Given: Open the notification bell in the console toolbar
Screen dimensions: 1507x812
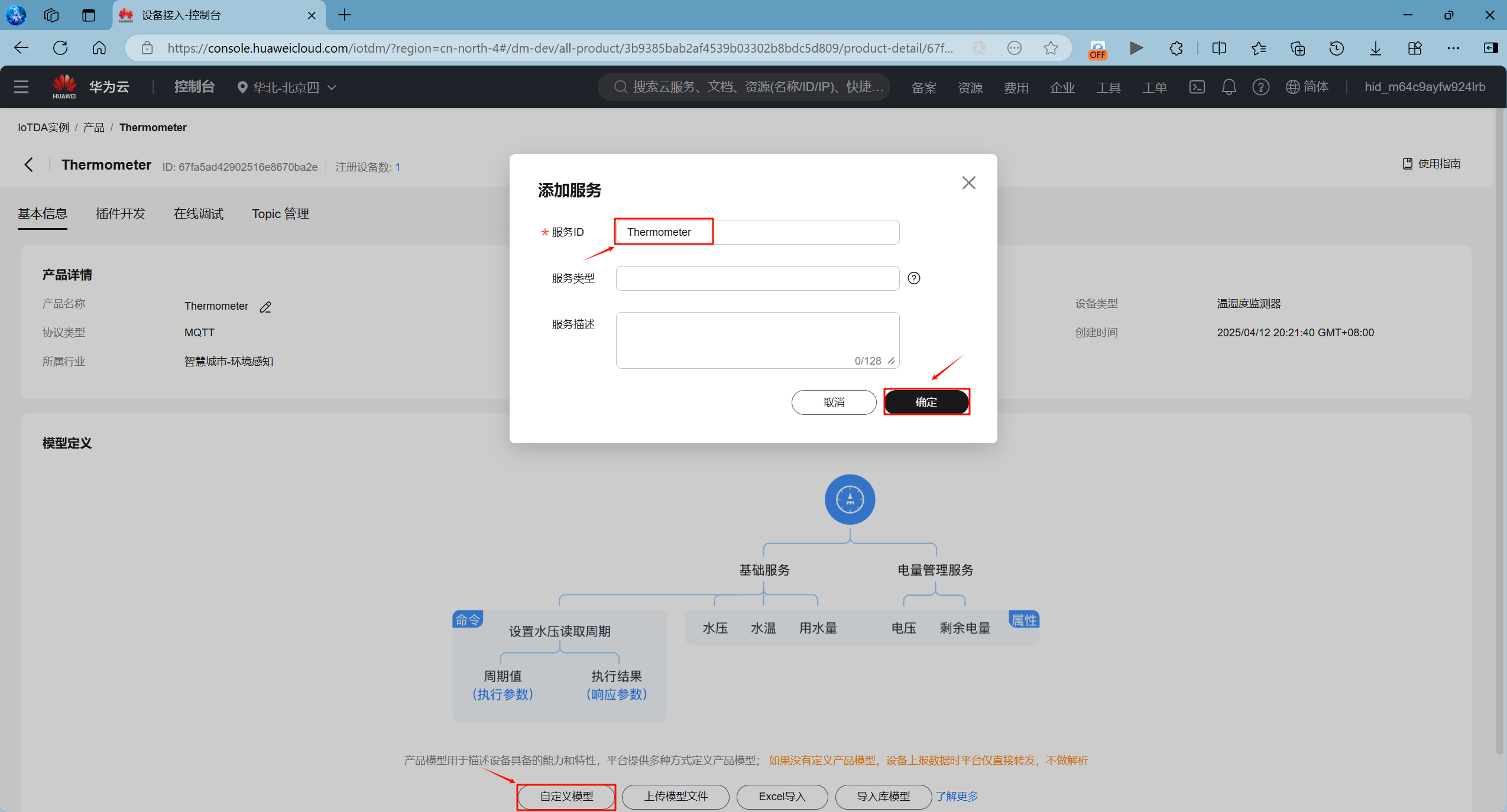Looking at the screenshot, I should click(x=1228, y=87).
